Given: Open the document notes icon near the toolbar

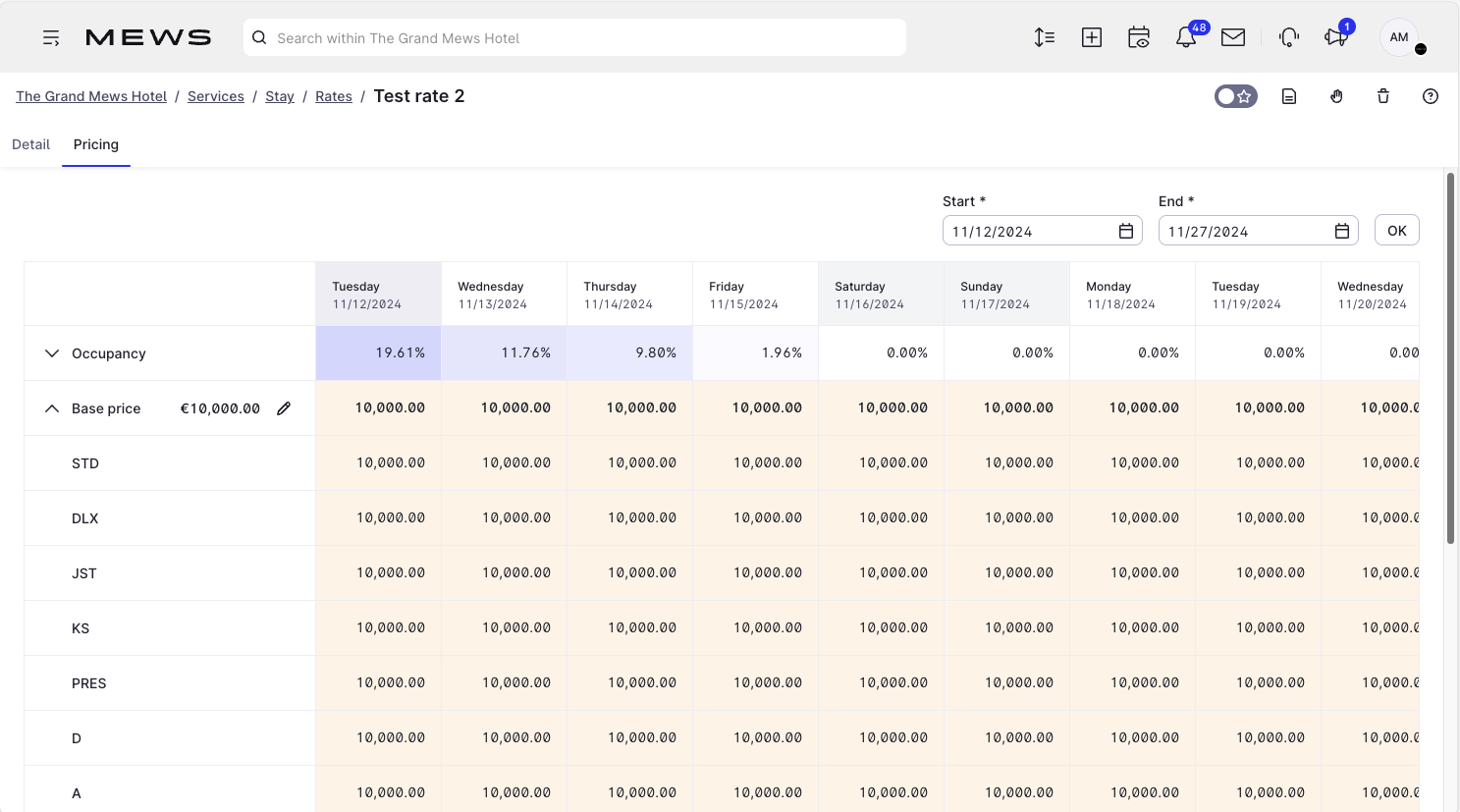Looking at the screenshot, I should click(x=1288, y=96).
